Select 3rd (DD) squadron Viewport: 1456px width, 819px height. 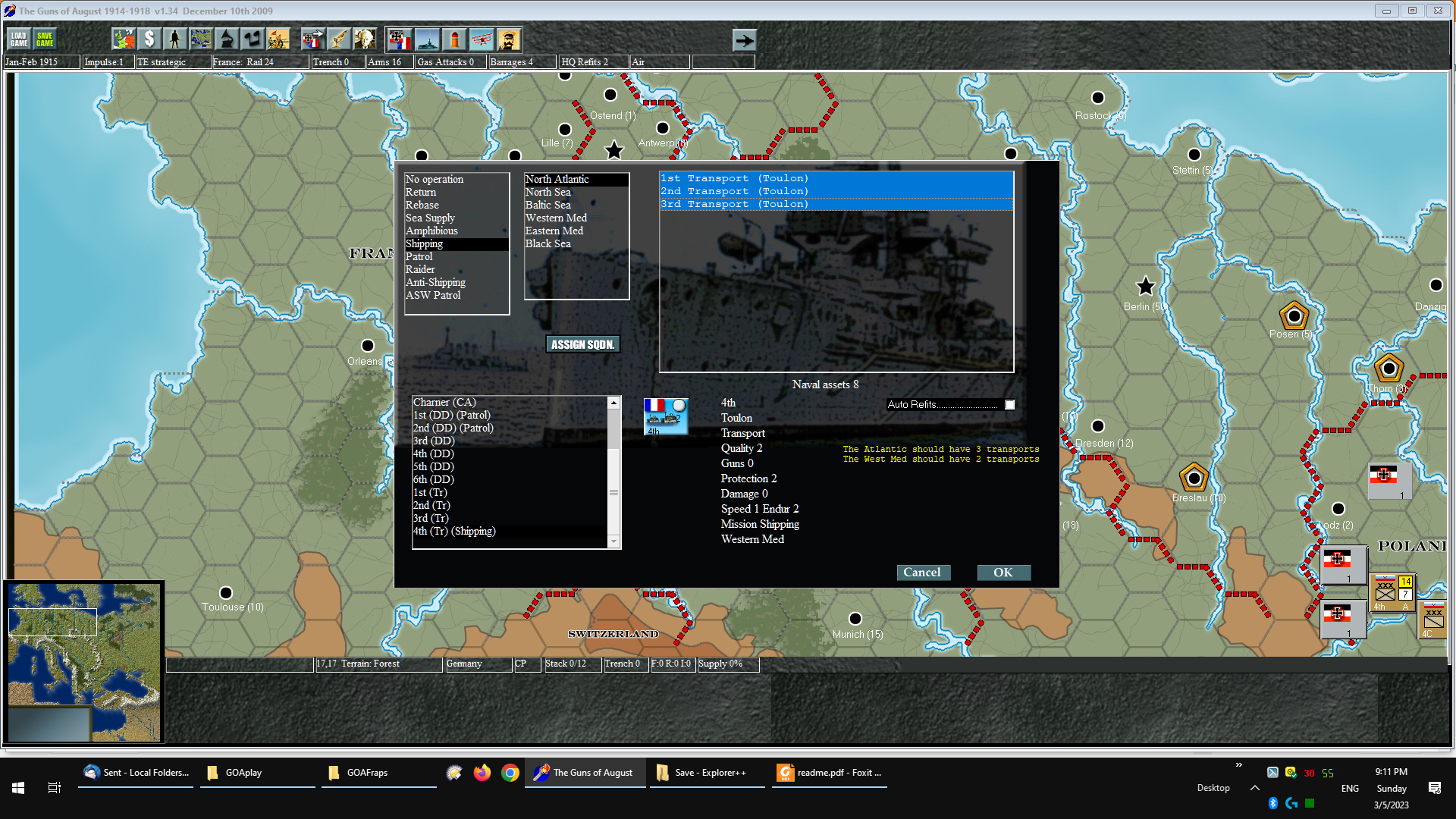click(x=510, y=441)
